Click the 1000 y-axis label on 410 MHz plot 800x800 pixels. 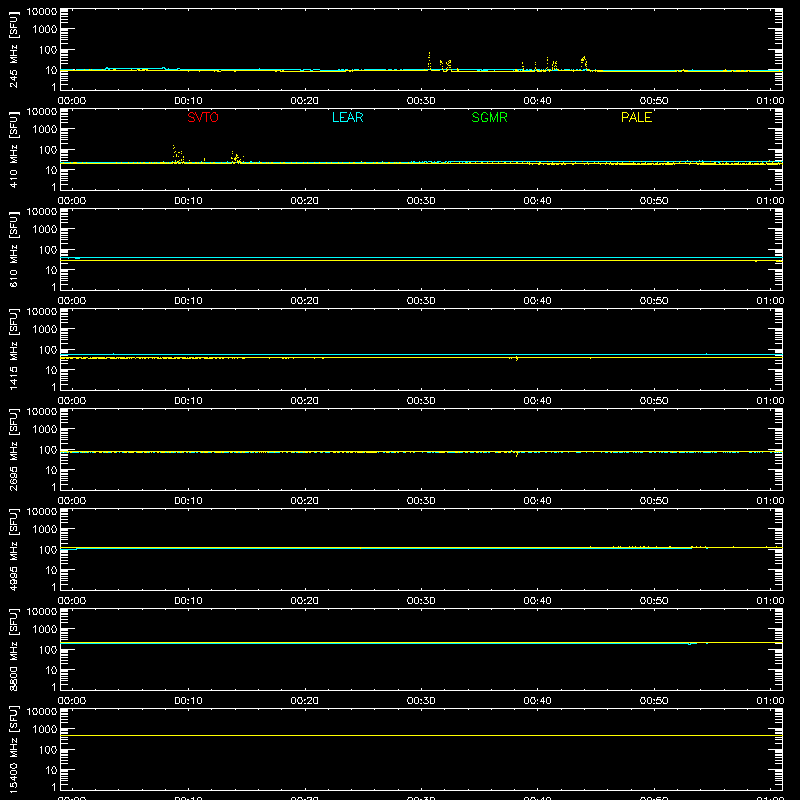click(x=45, y=130)
